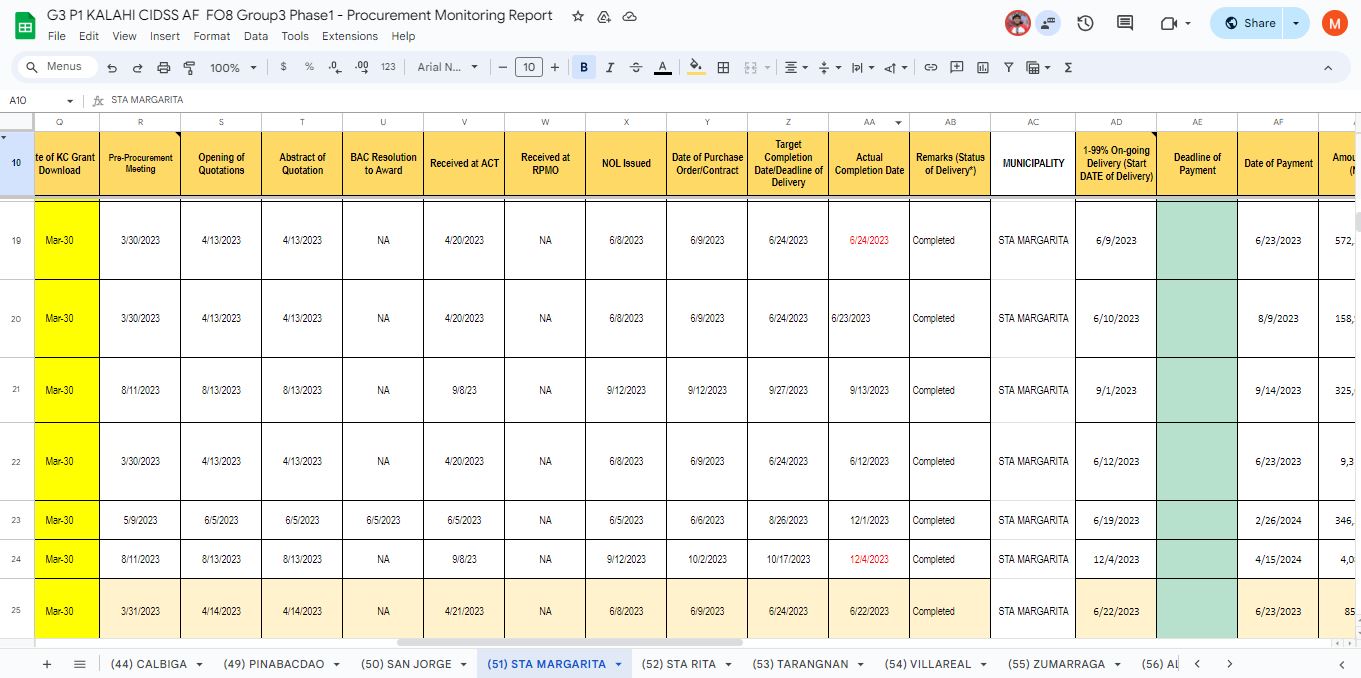This screenshot has height=678, width=1361.
Task: Star the document with the star icon
Action: (x=578, y=16)
